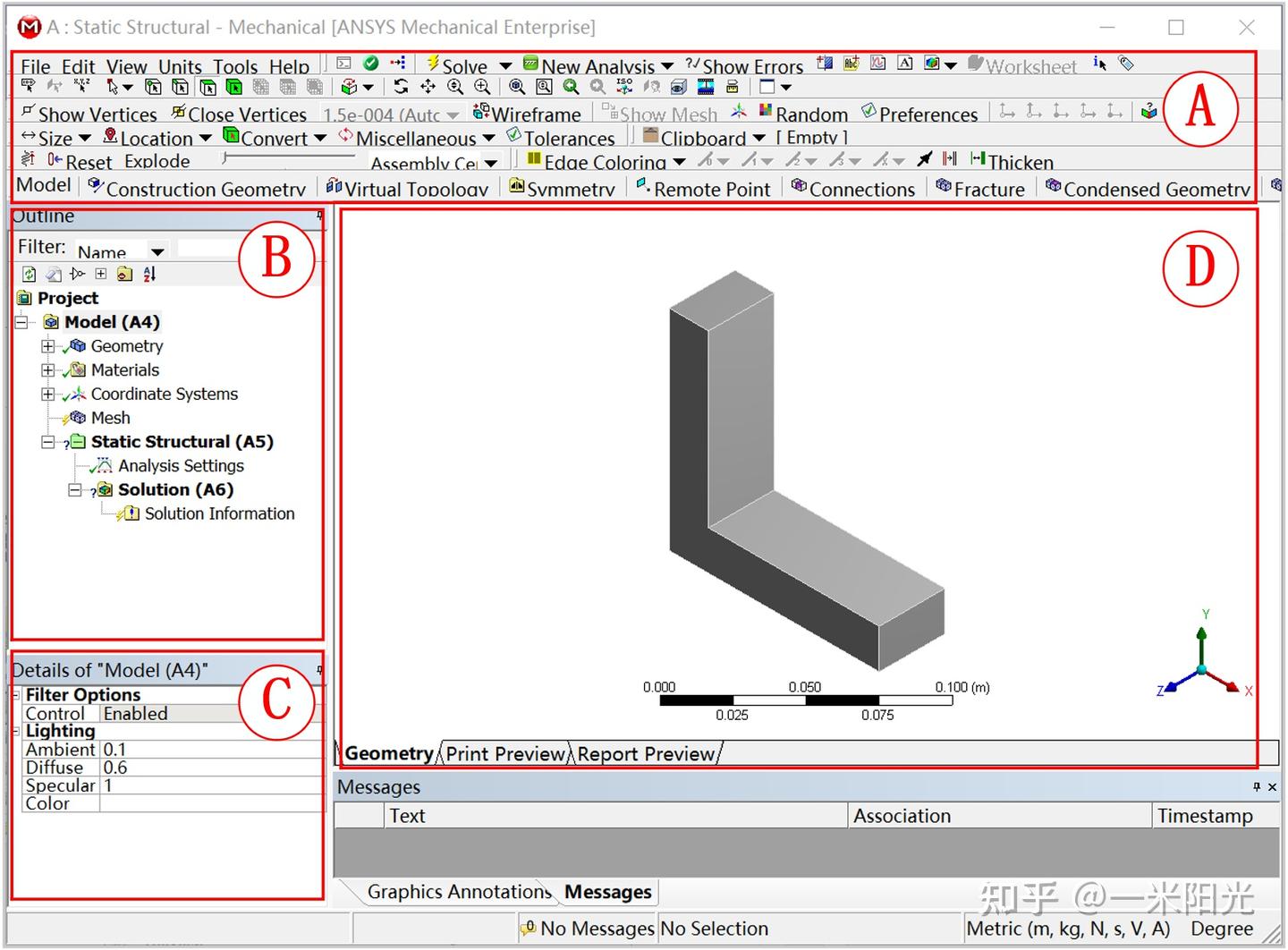Image resolution: width=1288 pixels, height=950 pixels.
Task: Click the Rotate view toolbar icon
Action: (x=401, y=87)
